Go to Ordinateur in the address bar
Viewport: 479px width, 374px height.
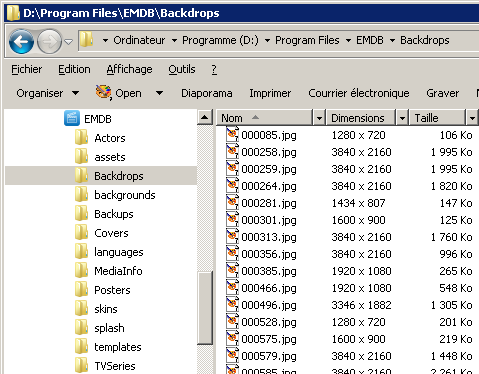click(139, 40)
